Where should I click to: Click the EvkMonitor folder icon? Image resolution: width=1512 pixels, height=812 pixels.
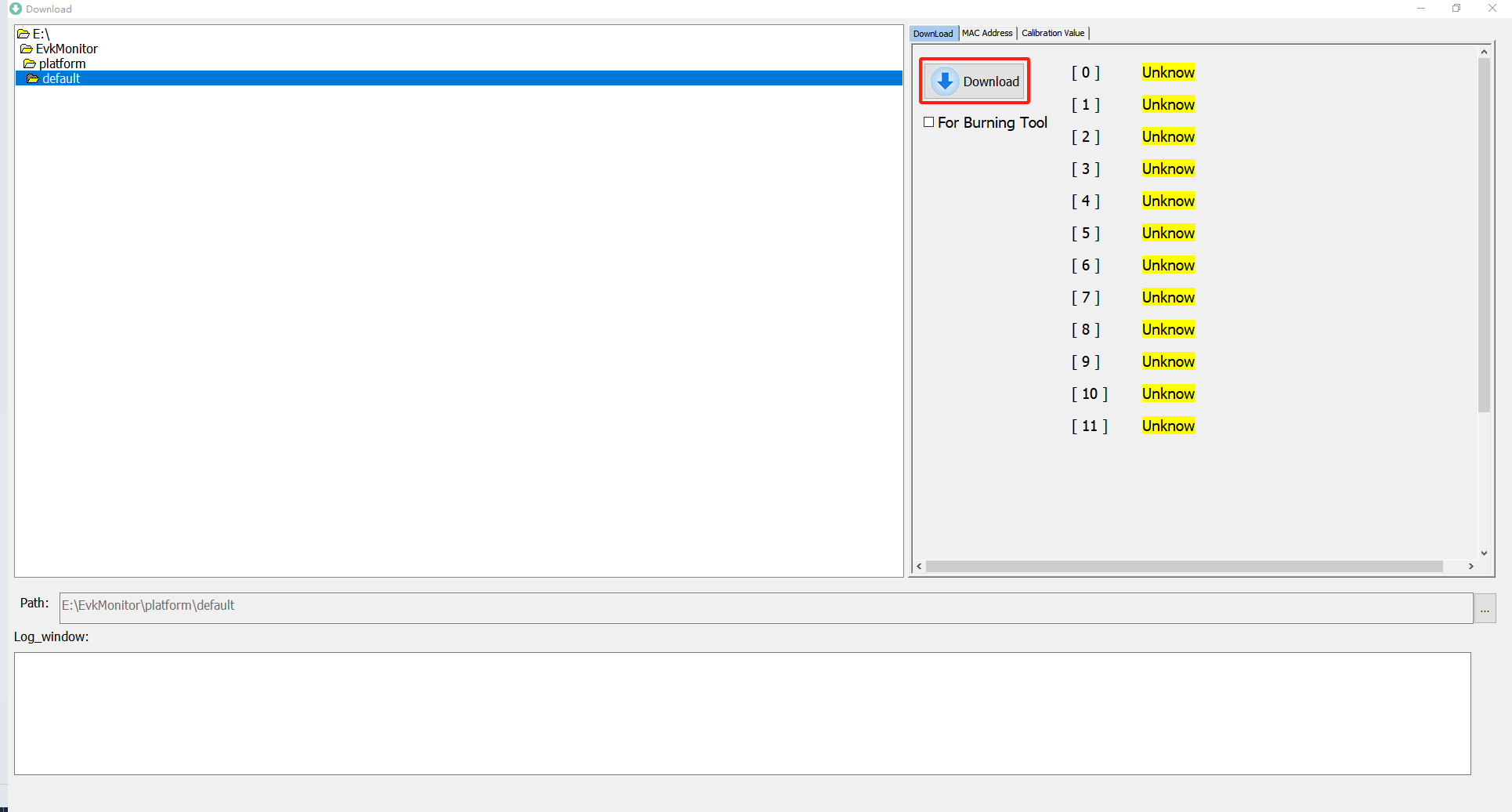coord(27,49)
